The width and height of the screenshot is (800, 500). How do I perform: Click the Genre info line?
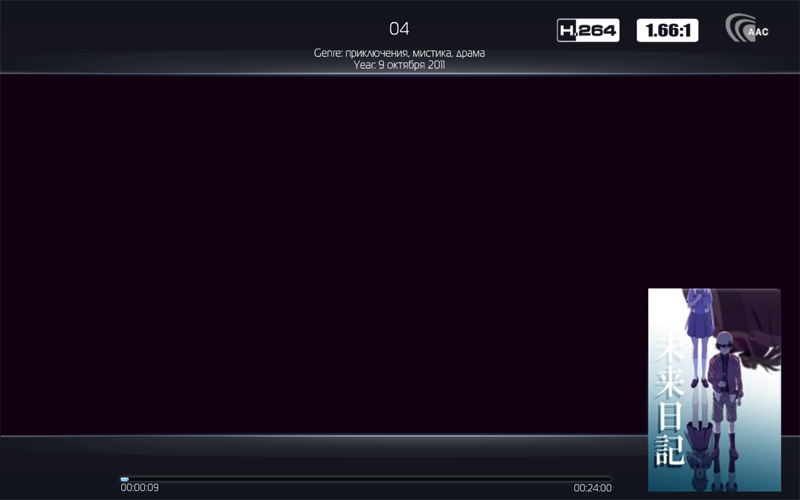399,53
